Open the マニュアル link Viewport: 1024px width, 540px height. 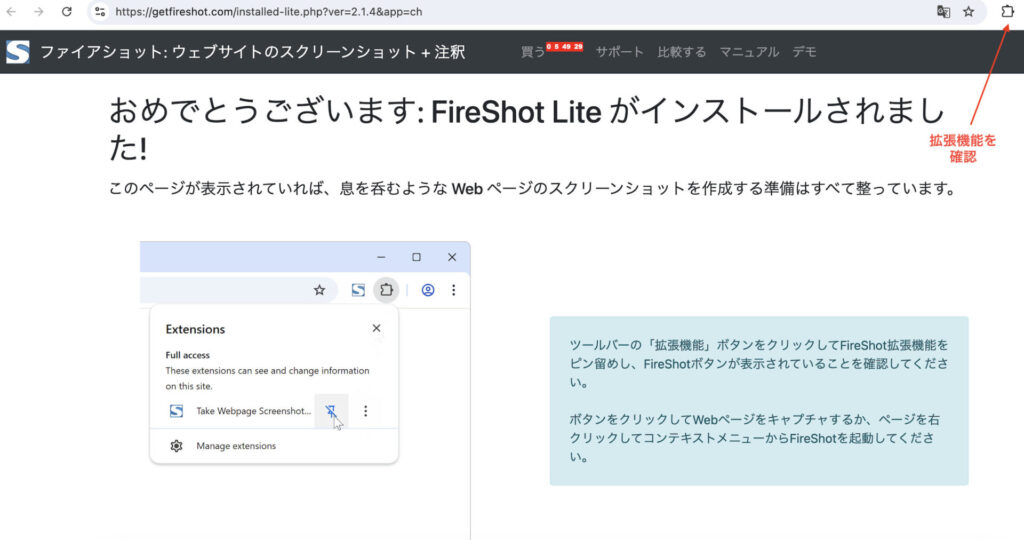[749, 52]
